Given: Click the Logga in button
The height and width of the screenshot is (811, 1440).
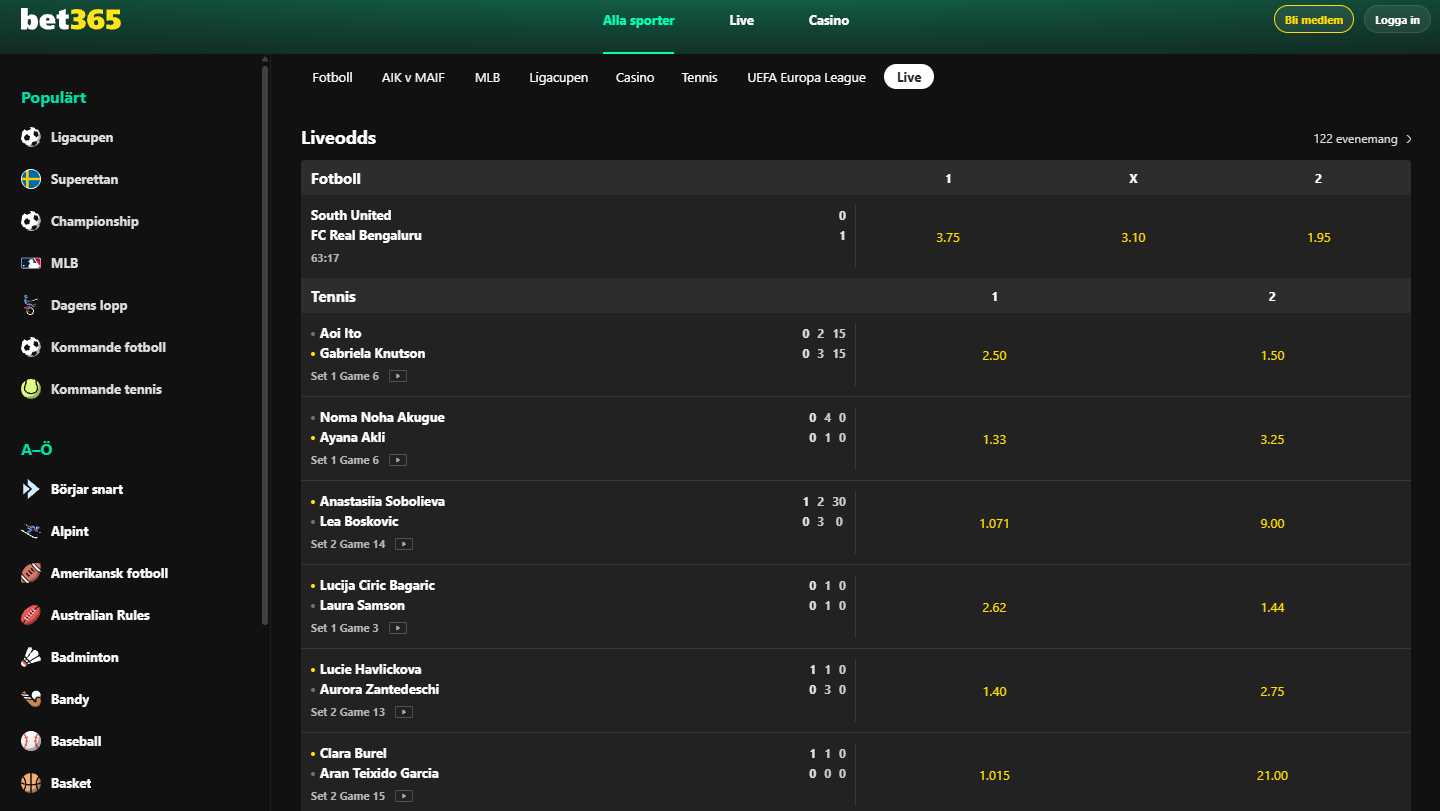Looking at the screenshot, I should click(x=1397, y=20).
